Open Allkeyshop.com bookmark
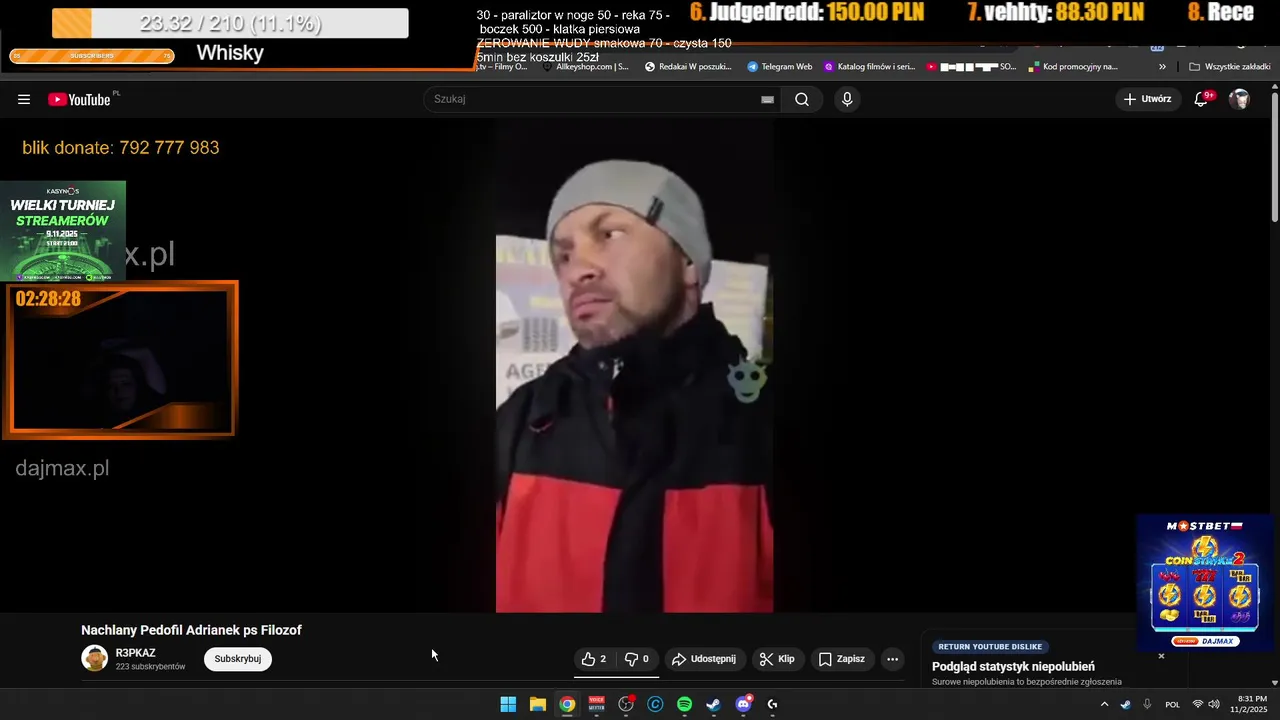The height and width of the screenshot is (720, 1280). [x=586, y=67]
